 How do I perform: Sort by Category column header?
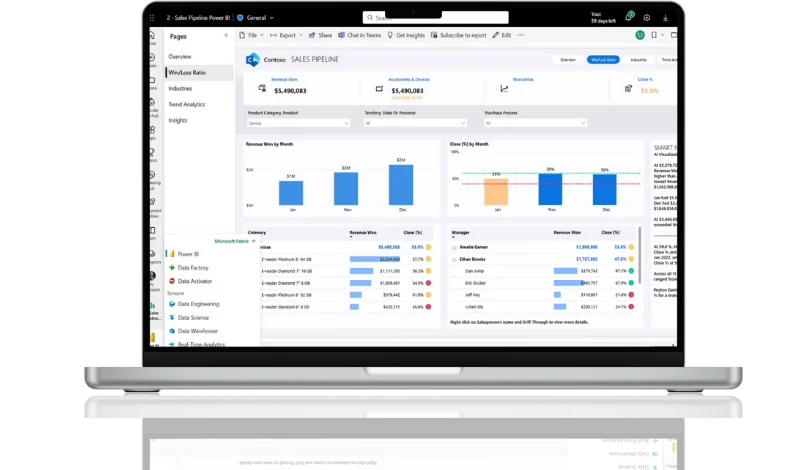(257, 233)
